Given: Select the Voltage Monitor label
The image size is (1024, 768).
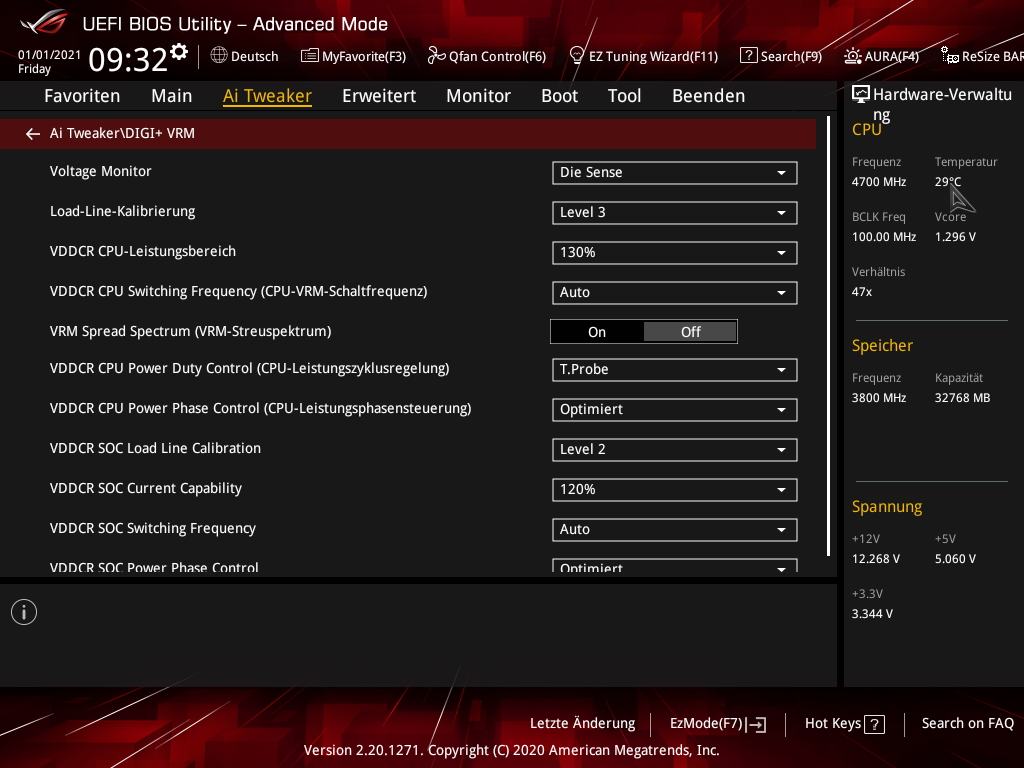Looking at the screenshot, I should pyautogui.click(x=101, y=171).
